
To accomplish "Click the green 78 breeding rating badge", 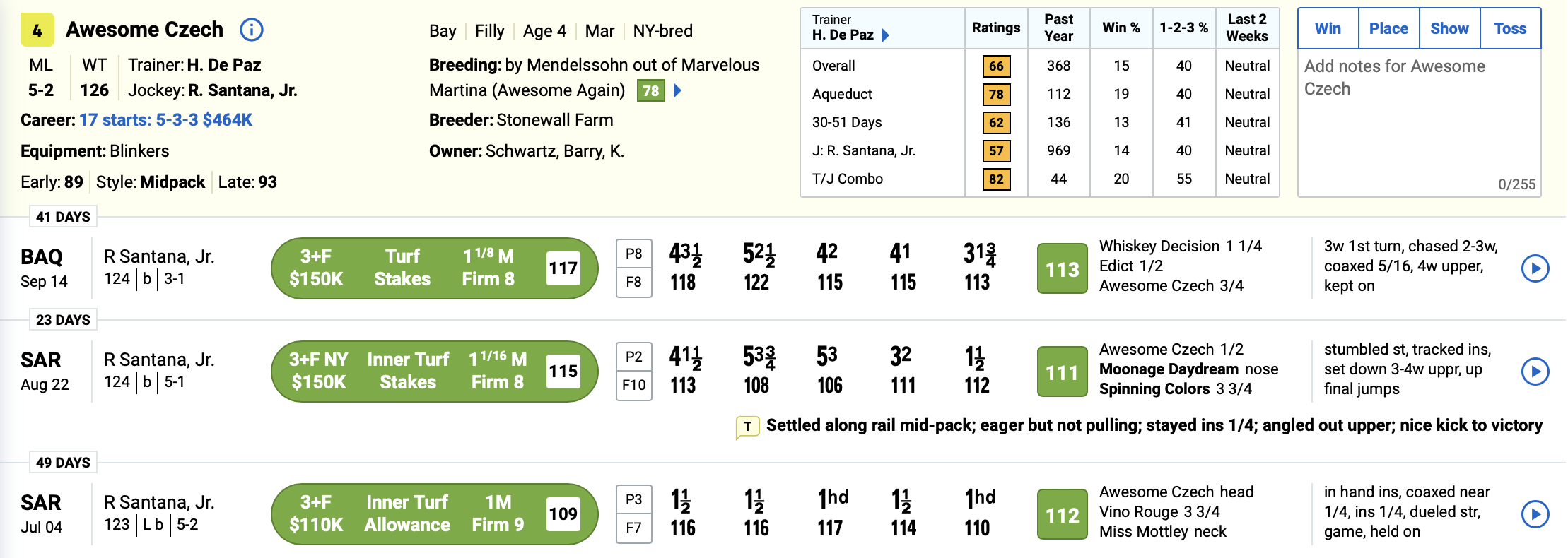I will coord(651,90).
